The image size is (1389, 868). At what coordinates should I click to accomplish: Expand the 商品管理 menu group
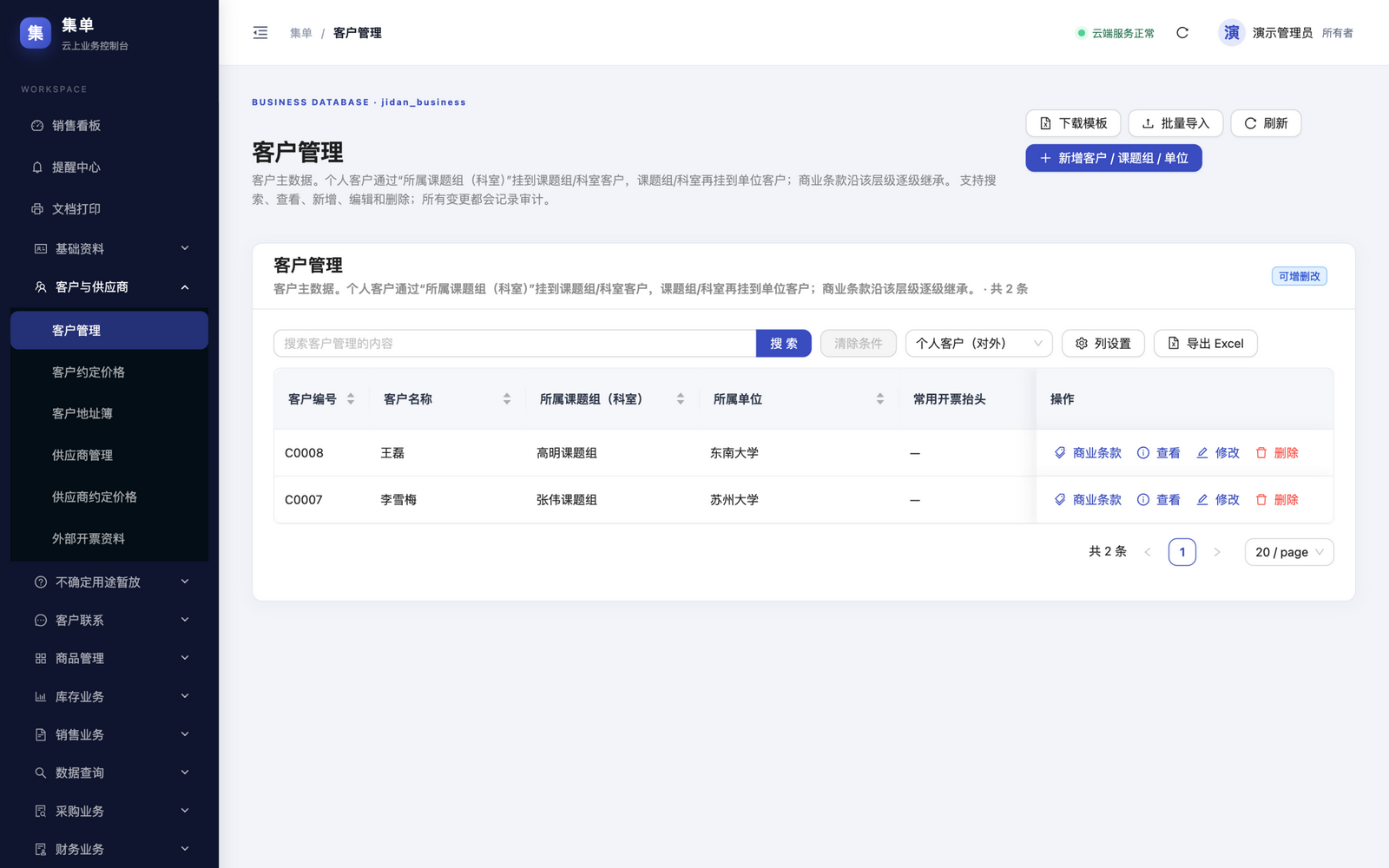109,659
